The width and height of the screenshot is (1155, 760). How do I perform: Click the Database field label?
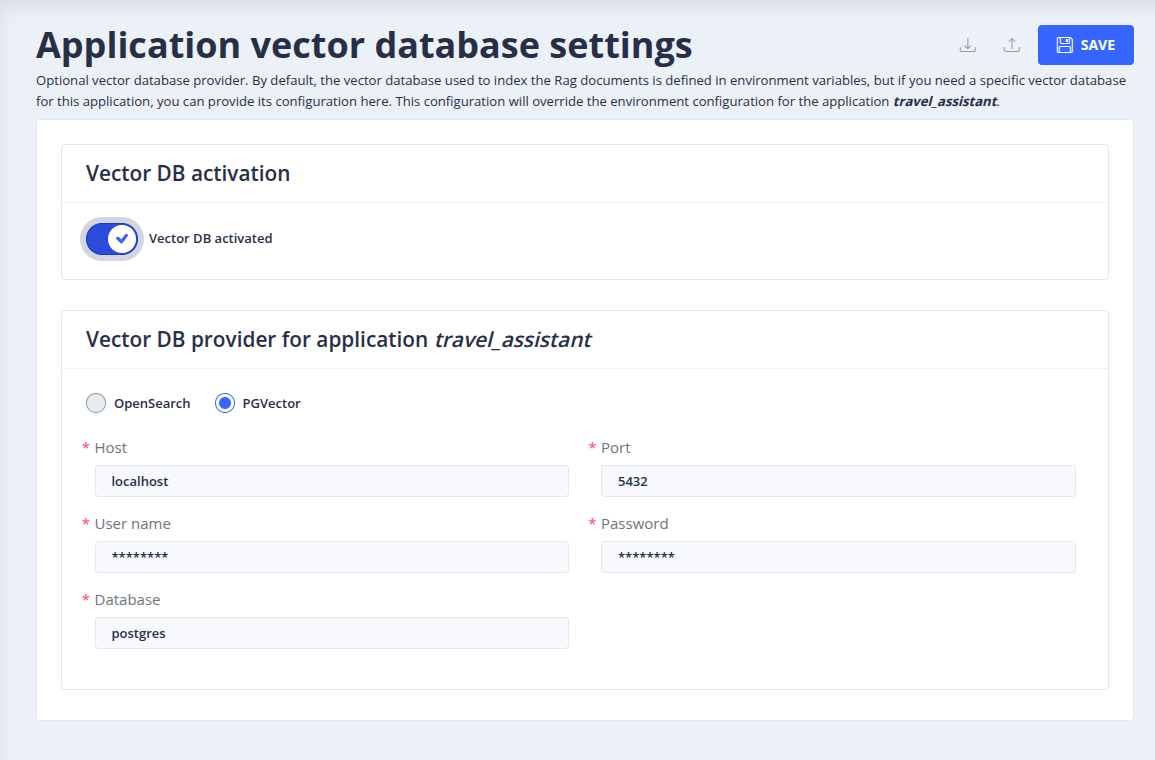pyautogui.click(x=127, y=599)
